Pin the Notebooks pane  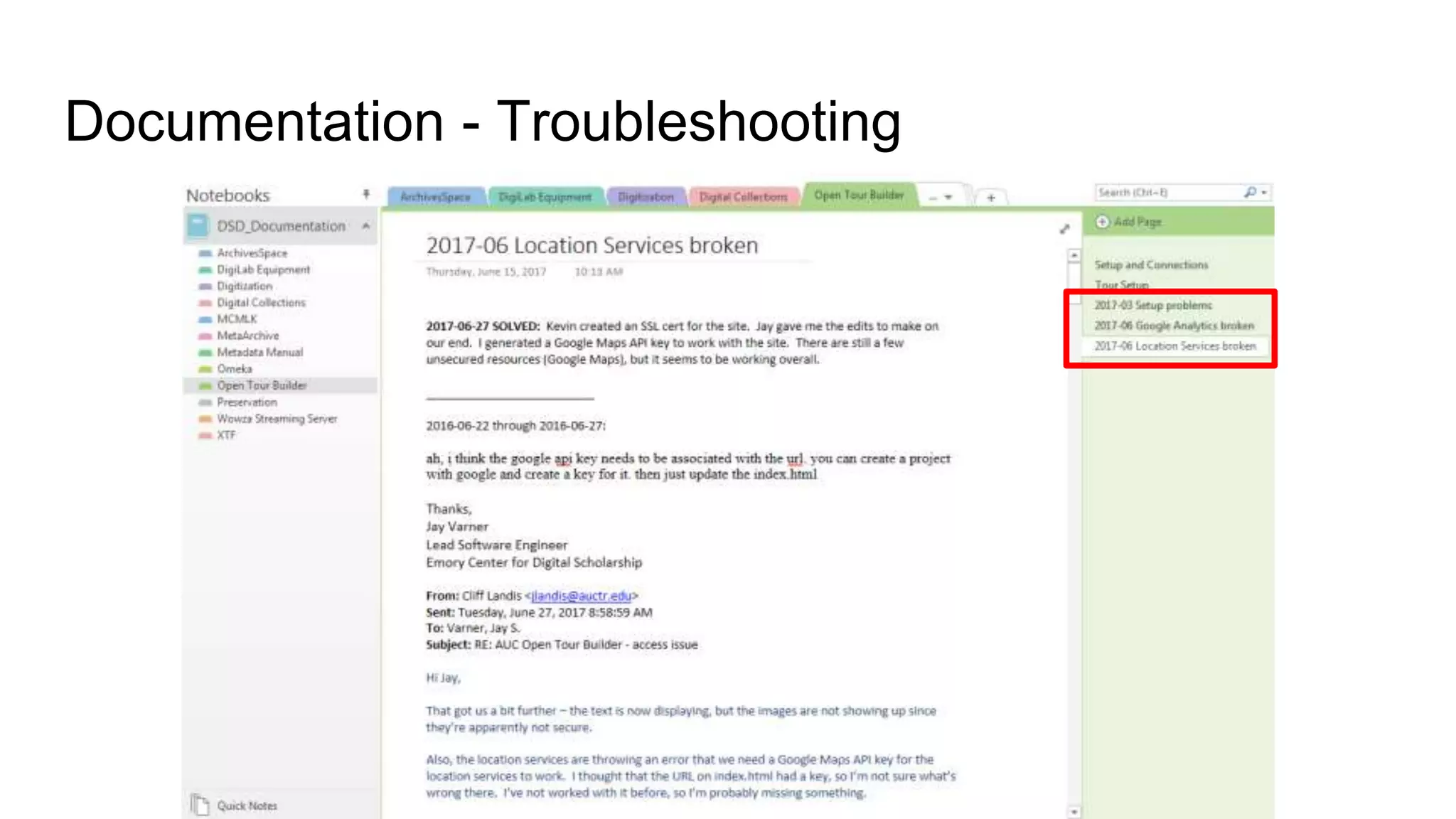(x=366, y=194)
